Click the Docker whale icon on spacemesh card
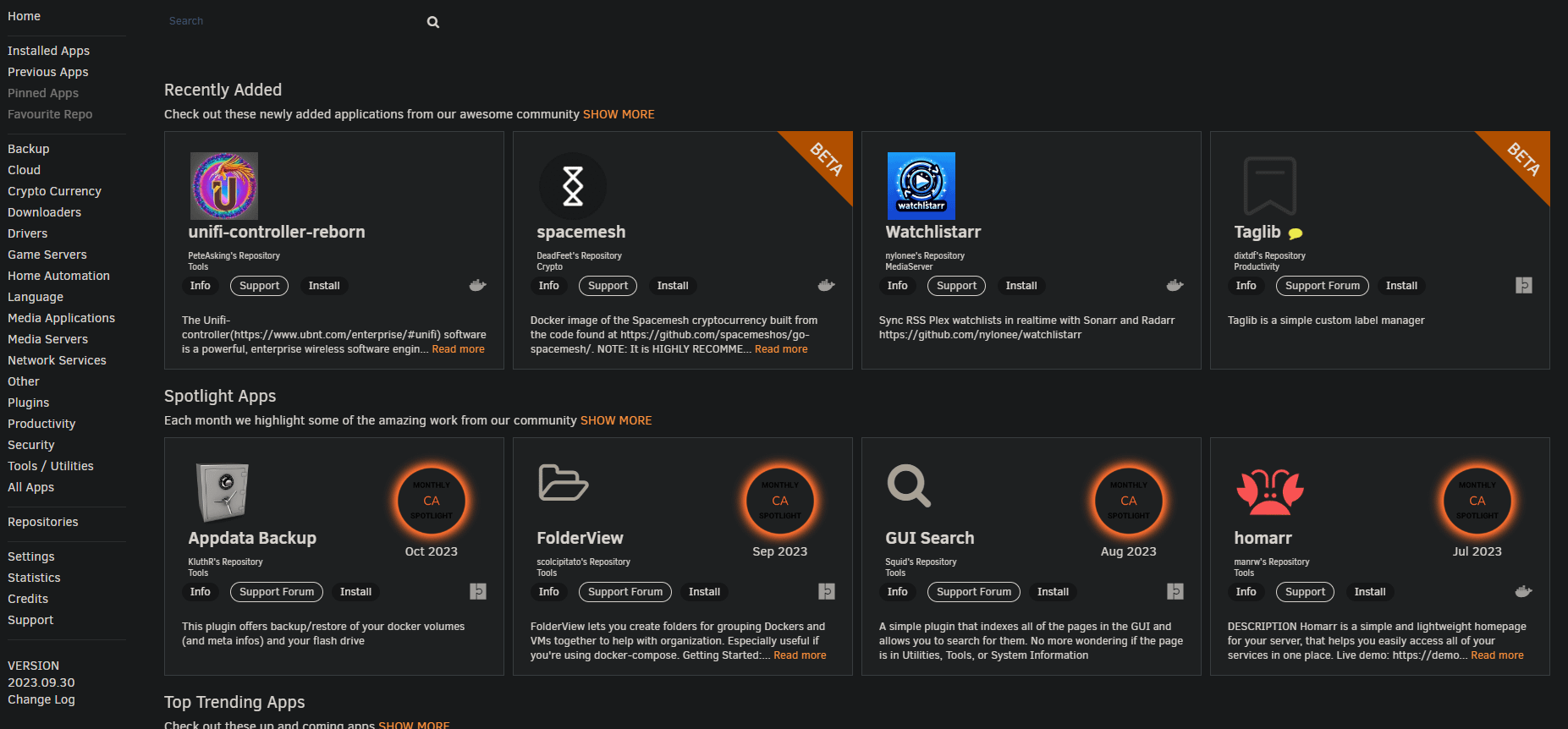 click(x=826, y=286)
